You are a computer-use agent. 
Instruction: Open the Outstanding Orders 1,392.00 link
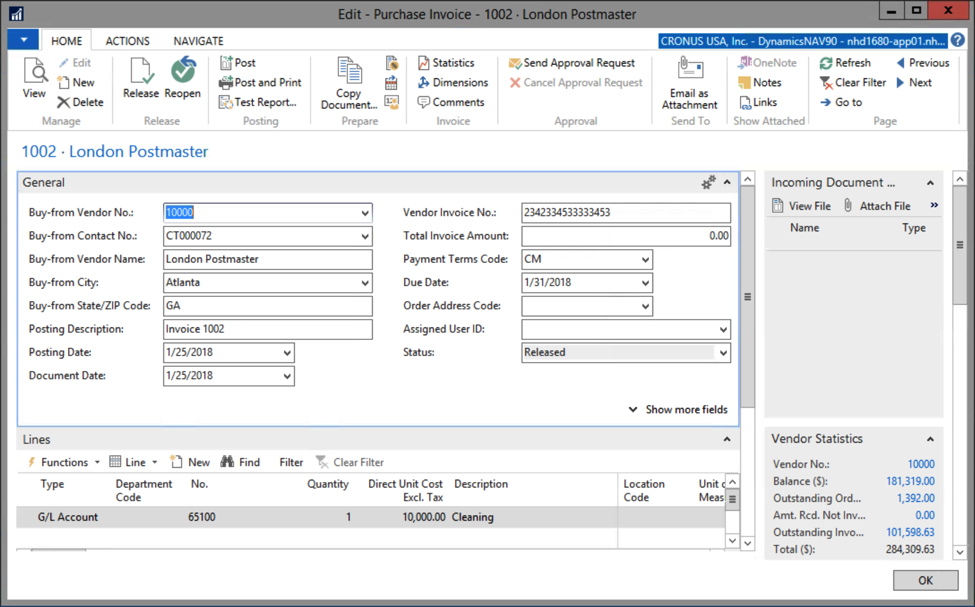915,498
